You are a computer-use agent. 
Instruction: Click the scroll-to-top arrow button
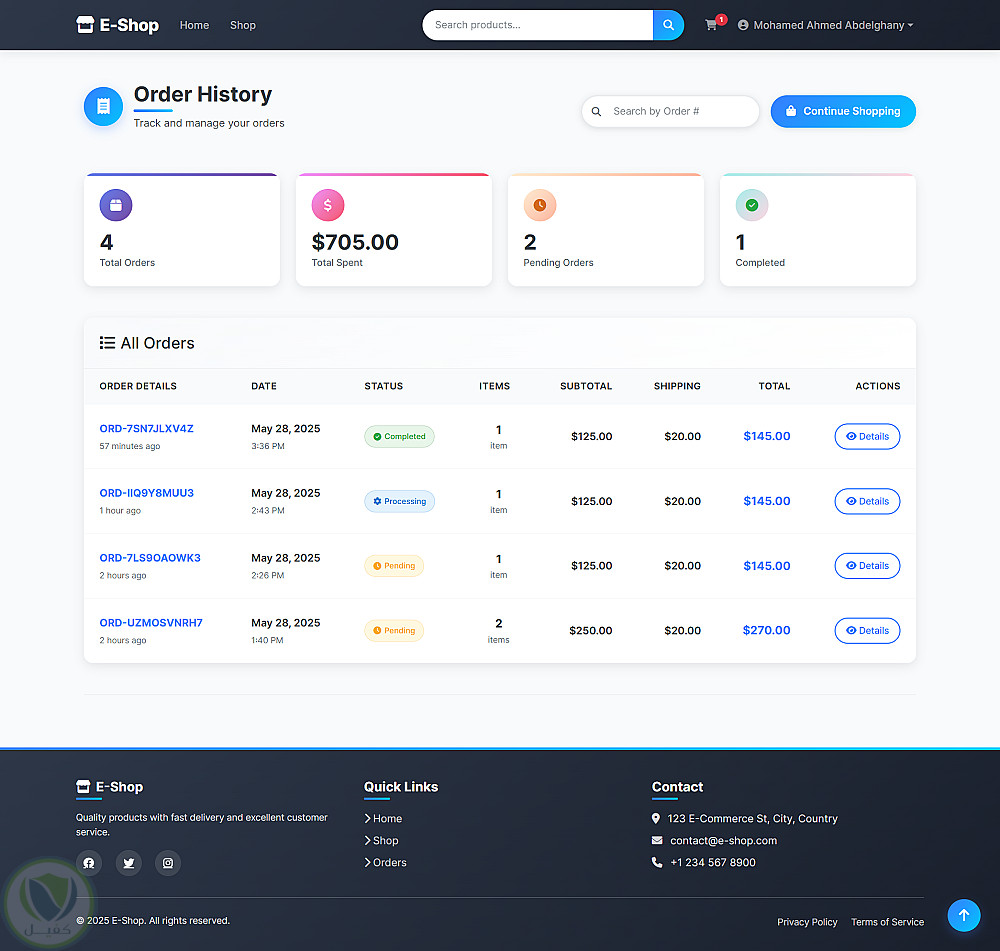click(964, 915)
